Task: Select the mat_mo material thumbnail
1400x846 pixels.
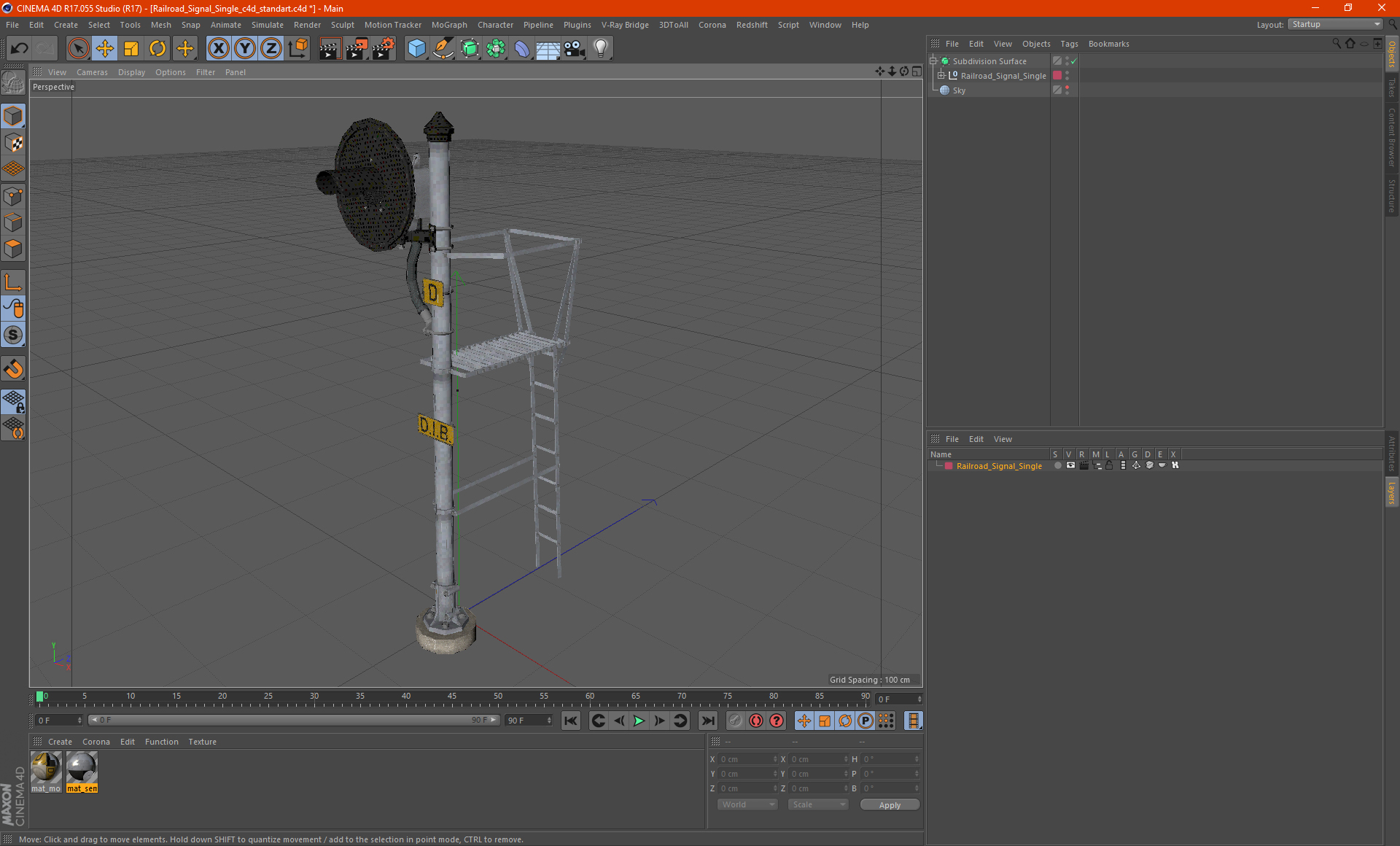Action: (46, 772)
